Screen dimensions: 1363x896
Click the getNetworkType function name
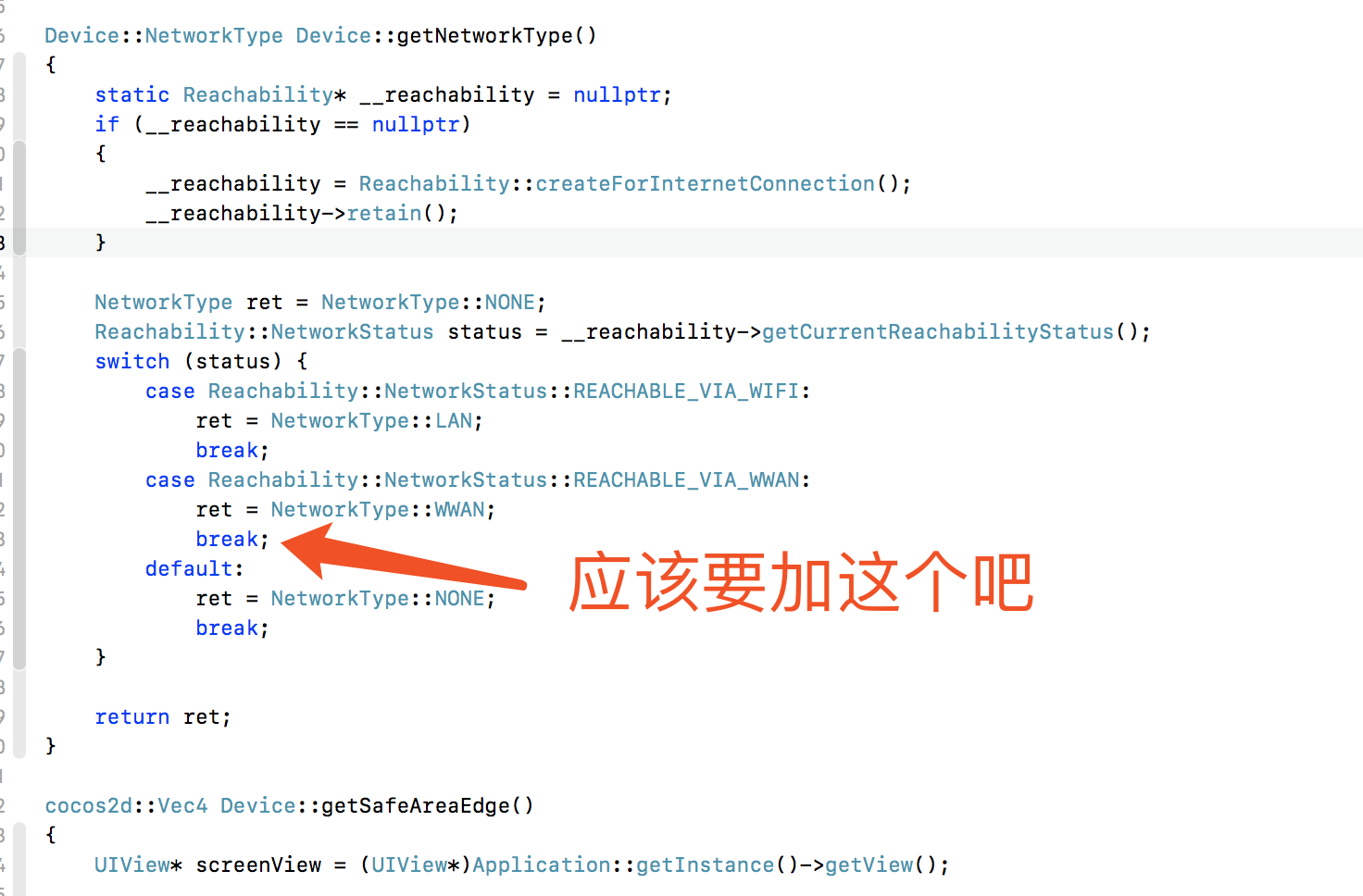[x=485, y=36]
